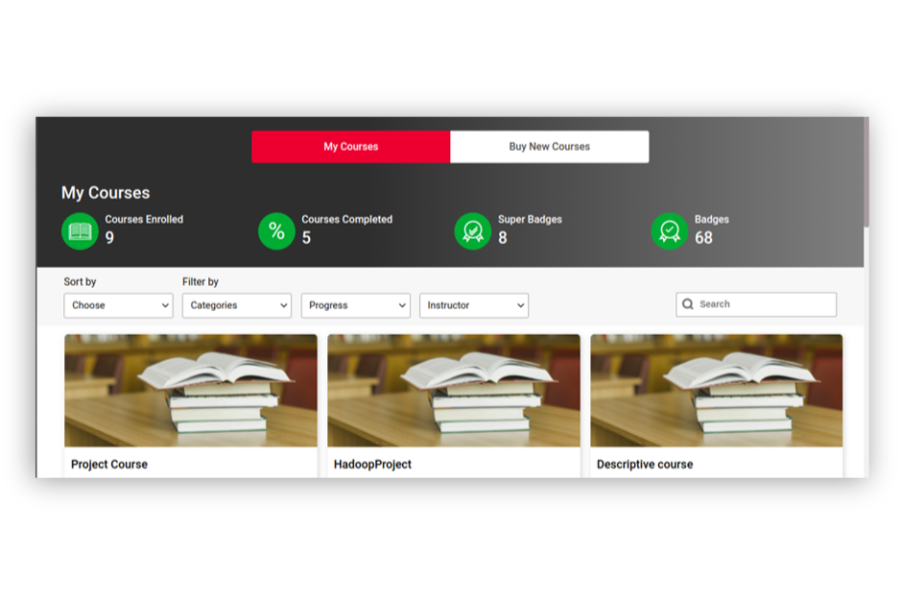Open the Buy New Courses tab

[x=549, y=146]
